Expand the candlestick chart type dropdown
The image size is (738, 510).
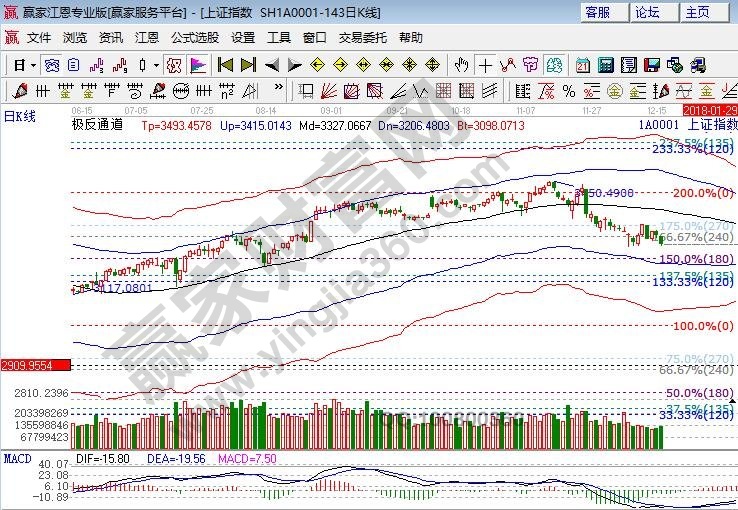coord(155,65)
